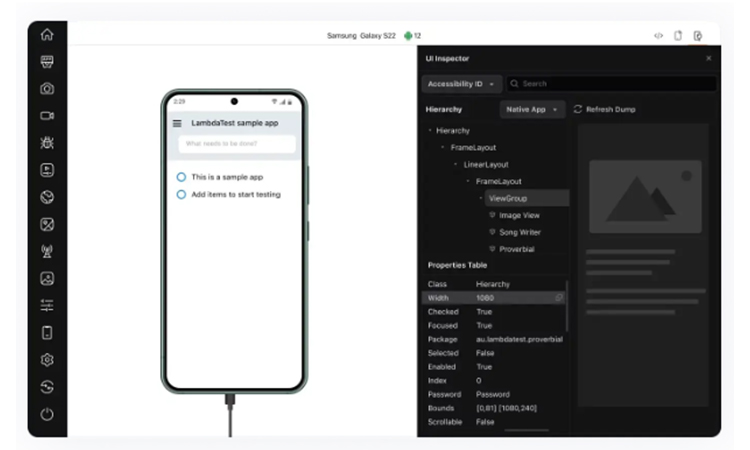Open the Accessibility ID dropdown
The height and width of the screenshot is (450, 750).
[x=462, y=84]
